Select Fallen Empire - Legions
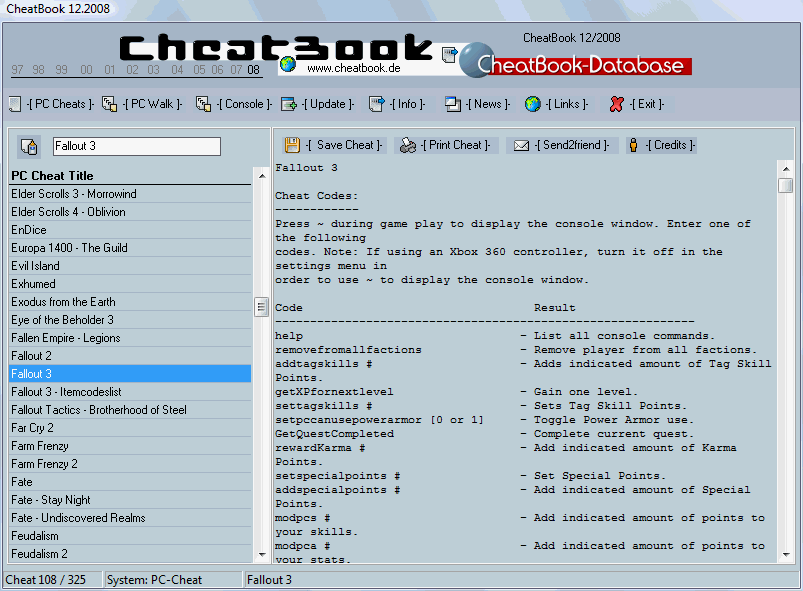The width and height of the screenshot is (803, 591). (x=131, y=338)
